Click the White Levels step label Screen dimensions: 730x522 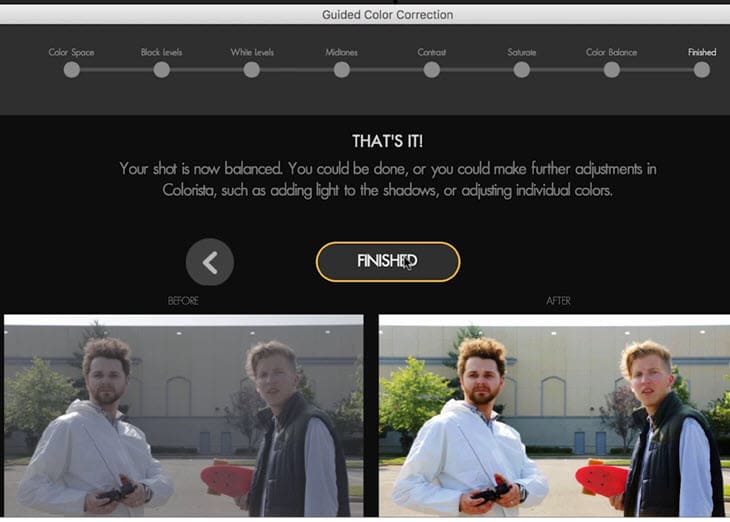click(252, 52)
